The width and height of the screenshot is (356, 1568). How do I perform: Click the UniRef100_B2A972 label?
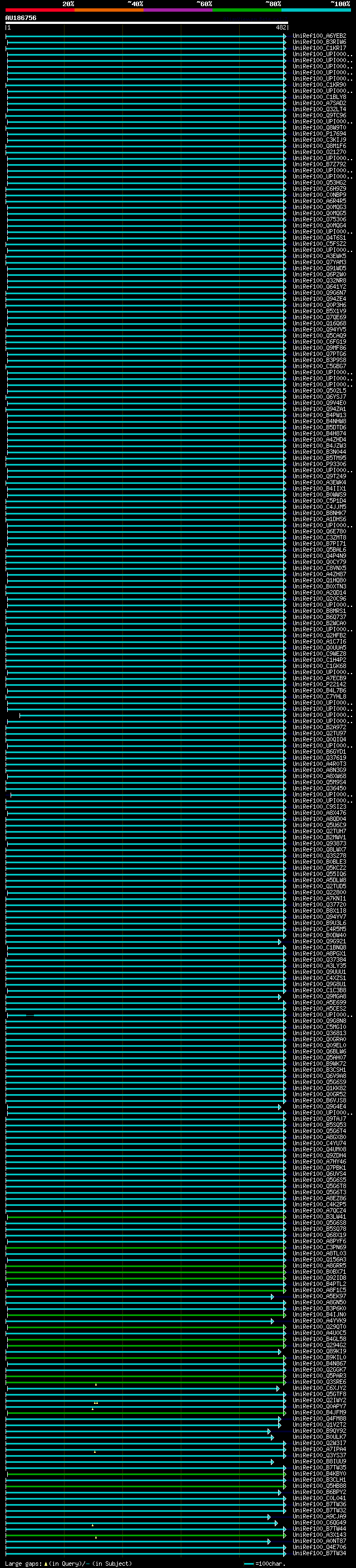click(319, 728)
